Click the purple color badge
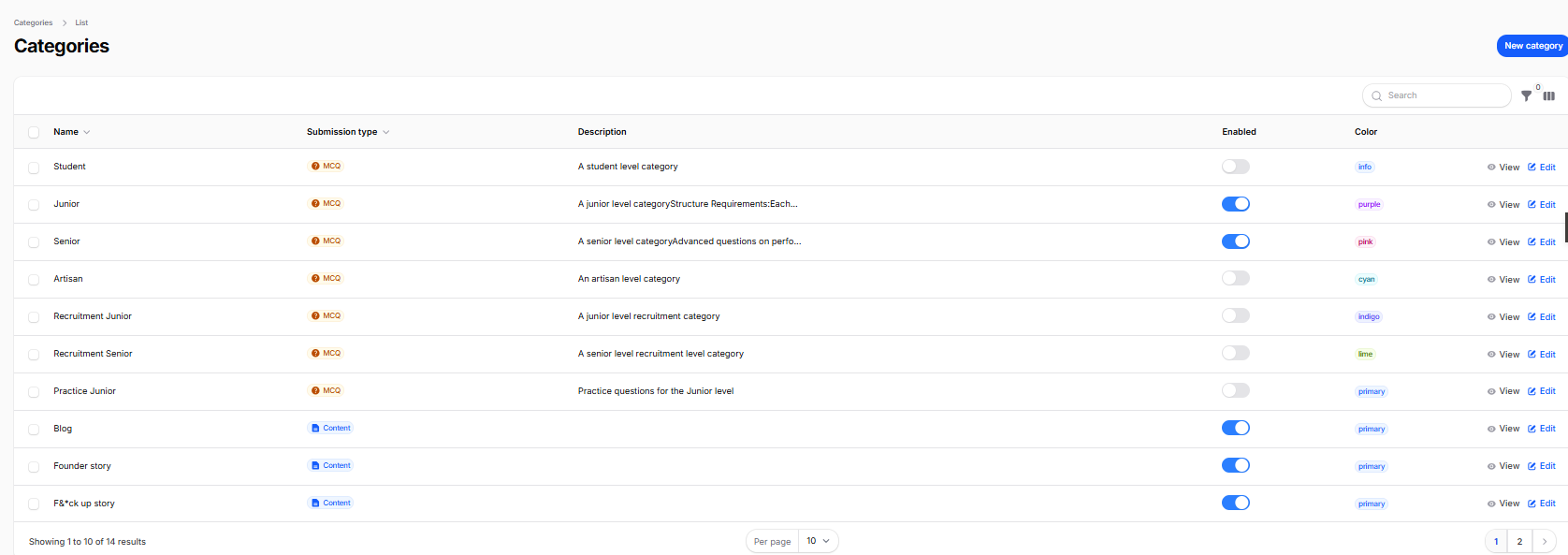 click(1369, 204)
